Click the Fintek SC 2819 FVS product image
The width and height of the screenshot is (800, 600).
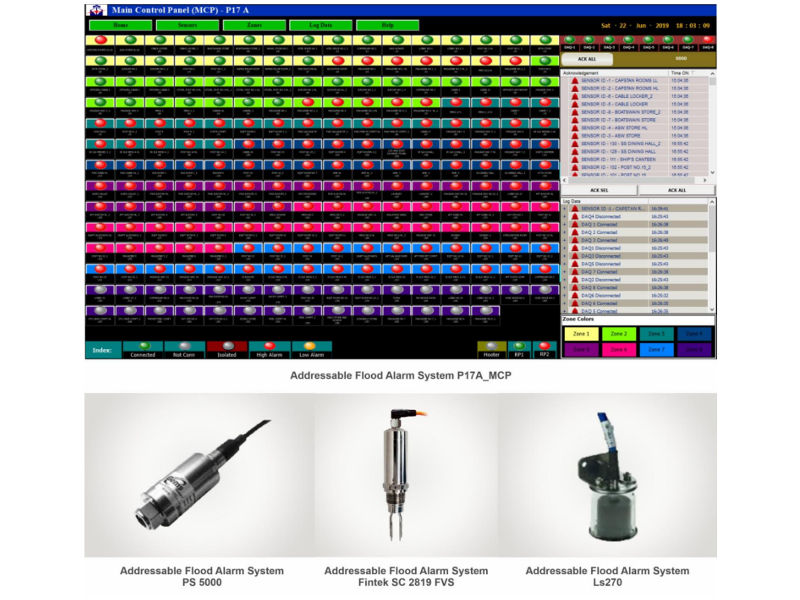click(406, 475)
